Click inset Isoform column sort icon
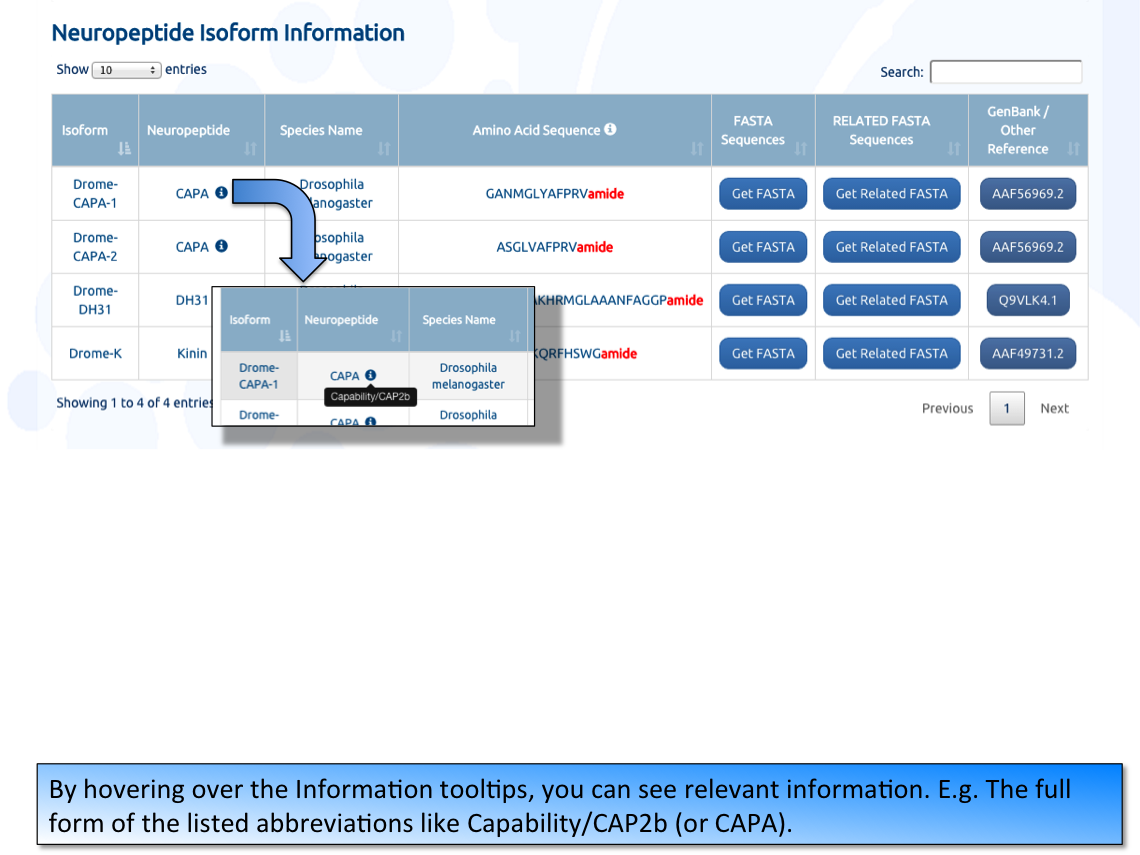The image size is (1140, 855). point(285,336)
